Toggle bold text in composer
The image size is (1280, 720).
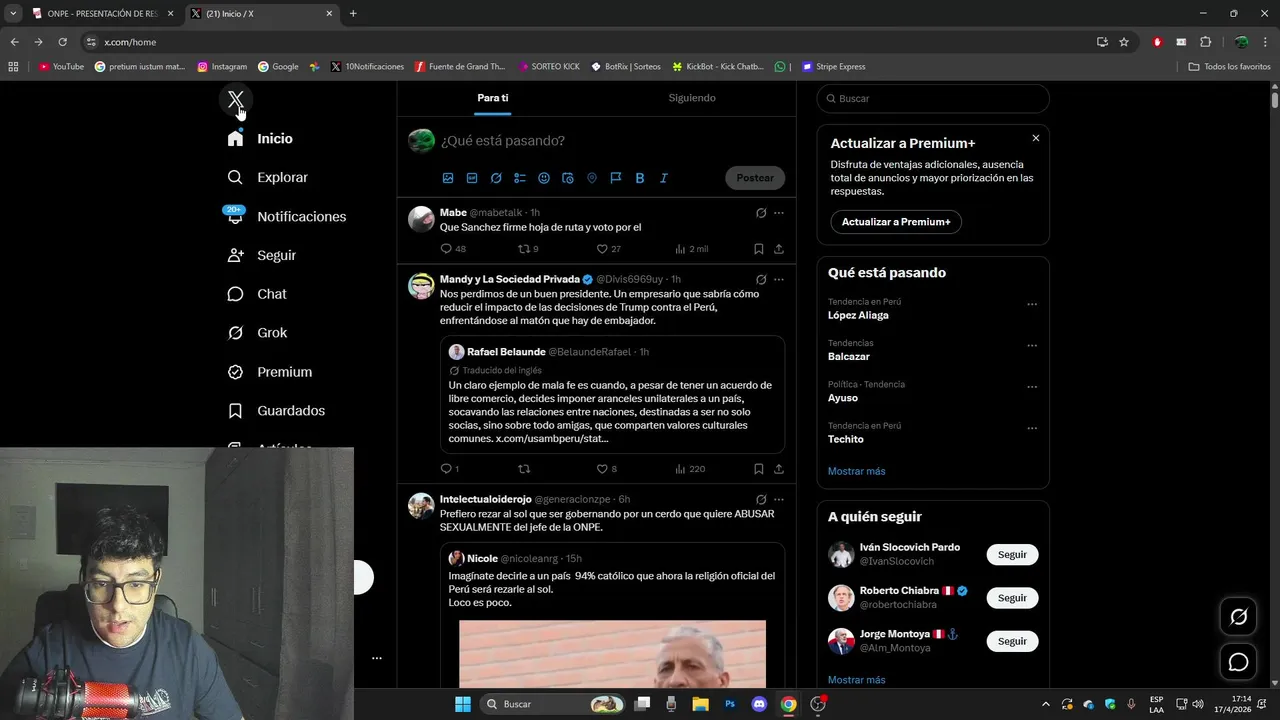click(640, 178)
